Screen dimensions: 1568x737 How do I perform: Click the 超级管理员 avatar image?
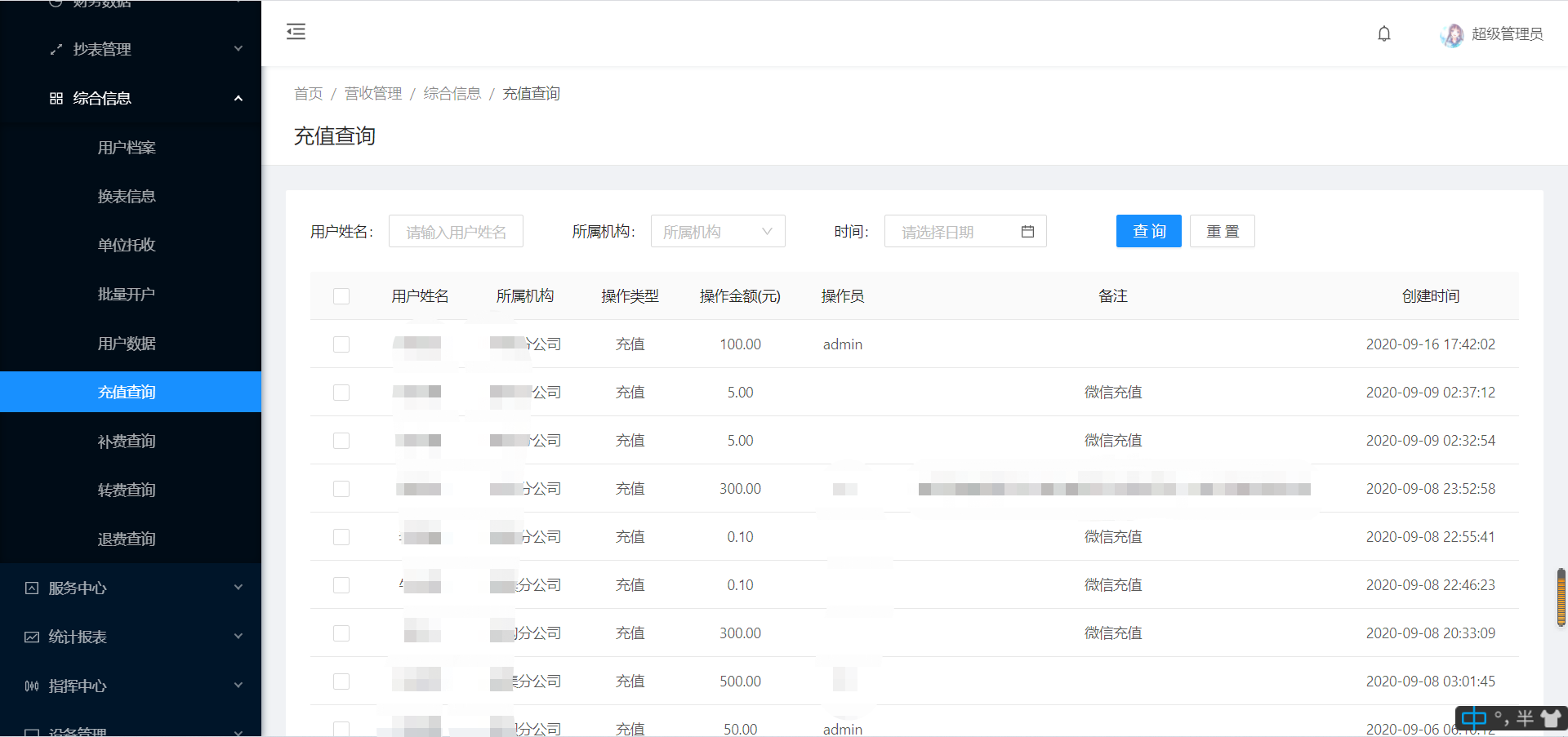tap(1452, 34)
